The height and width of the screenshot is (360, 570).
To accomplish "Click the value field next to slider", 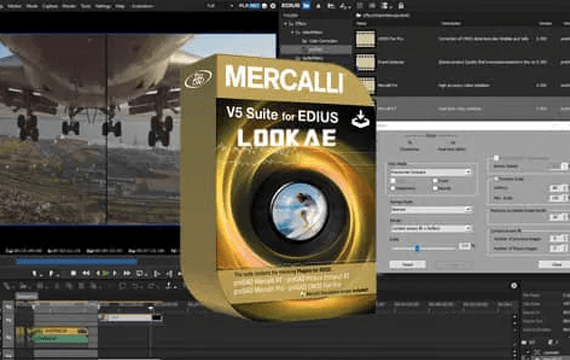I will (x=464, y=246).
